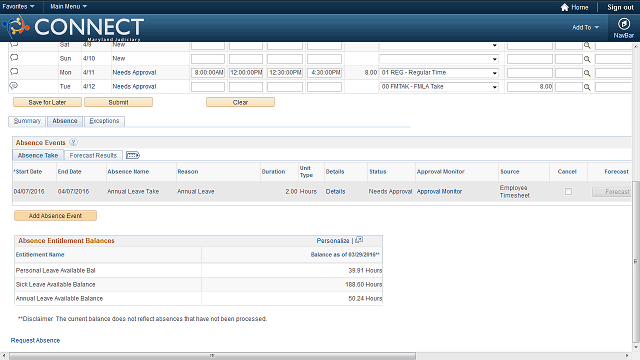This screenshot has width=640, height=360.
Task: Open comment bubble for Tue 4/12
Action: (14, 86)
